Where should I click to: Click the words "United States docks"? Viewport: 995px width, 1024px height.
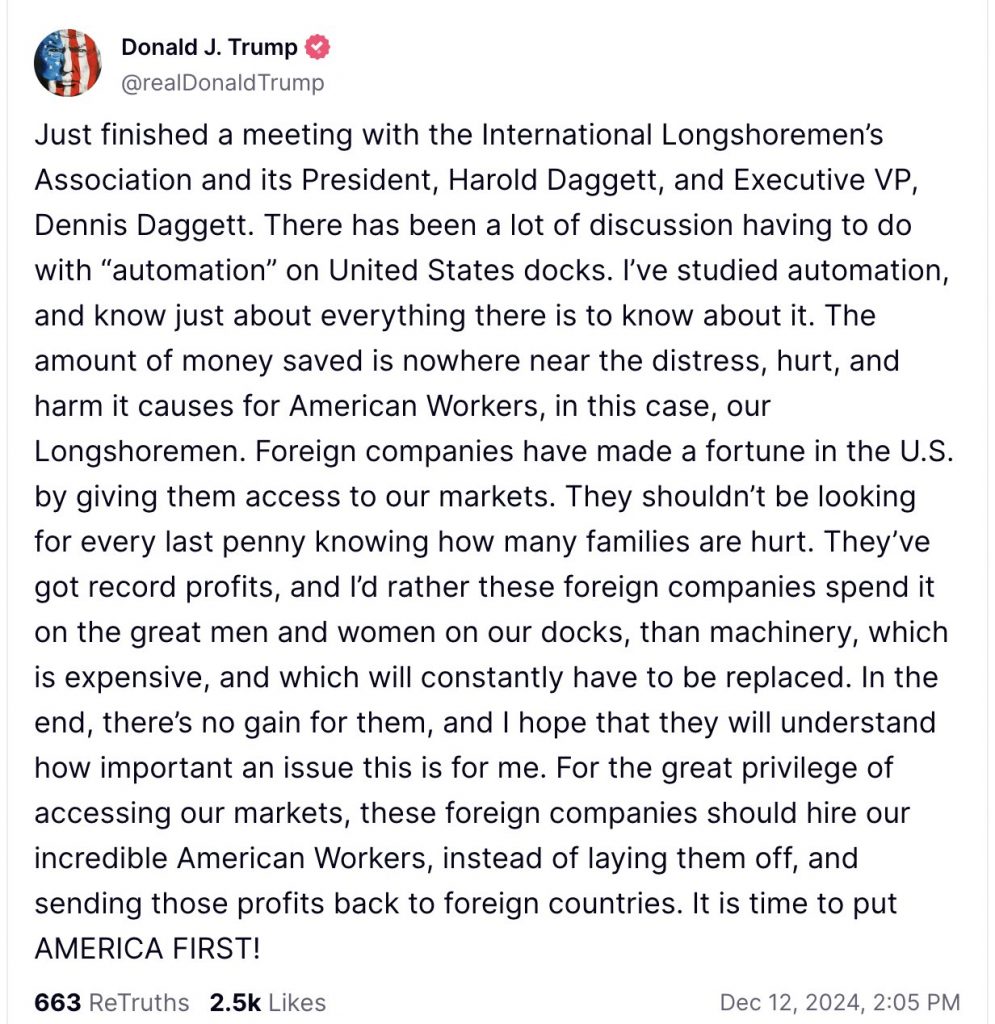(466, 270)
